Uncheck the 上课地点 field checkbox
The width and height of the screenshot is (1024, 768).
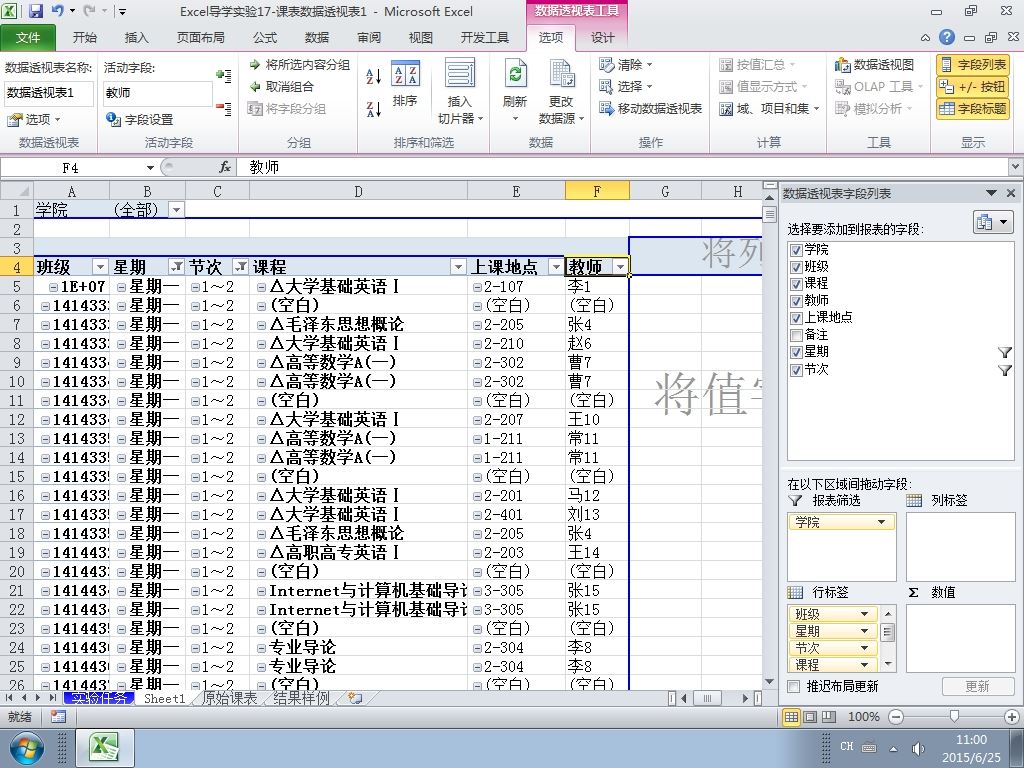tap(796, 318)
